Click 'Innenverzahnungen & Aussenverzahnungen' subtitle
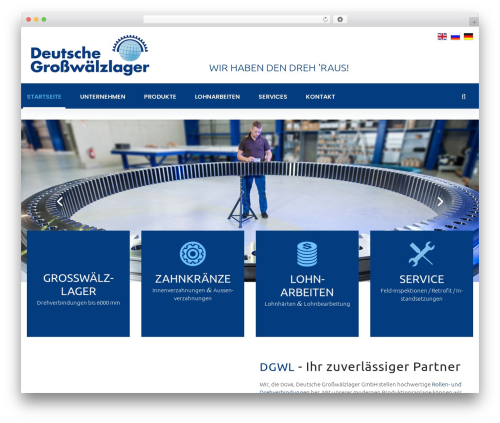 tap(193, 294)
